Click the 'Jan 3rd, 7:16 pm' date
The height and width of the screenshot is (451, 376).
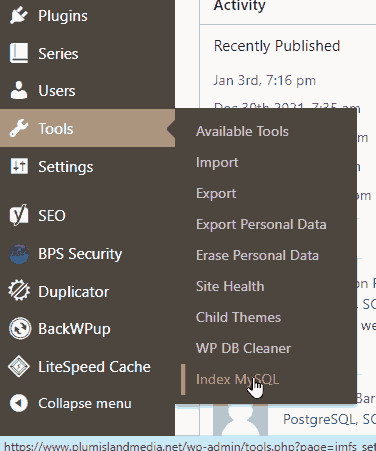(x=265, y=80)
